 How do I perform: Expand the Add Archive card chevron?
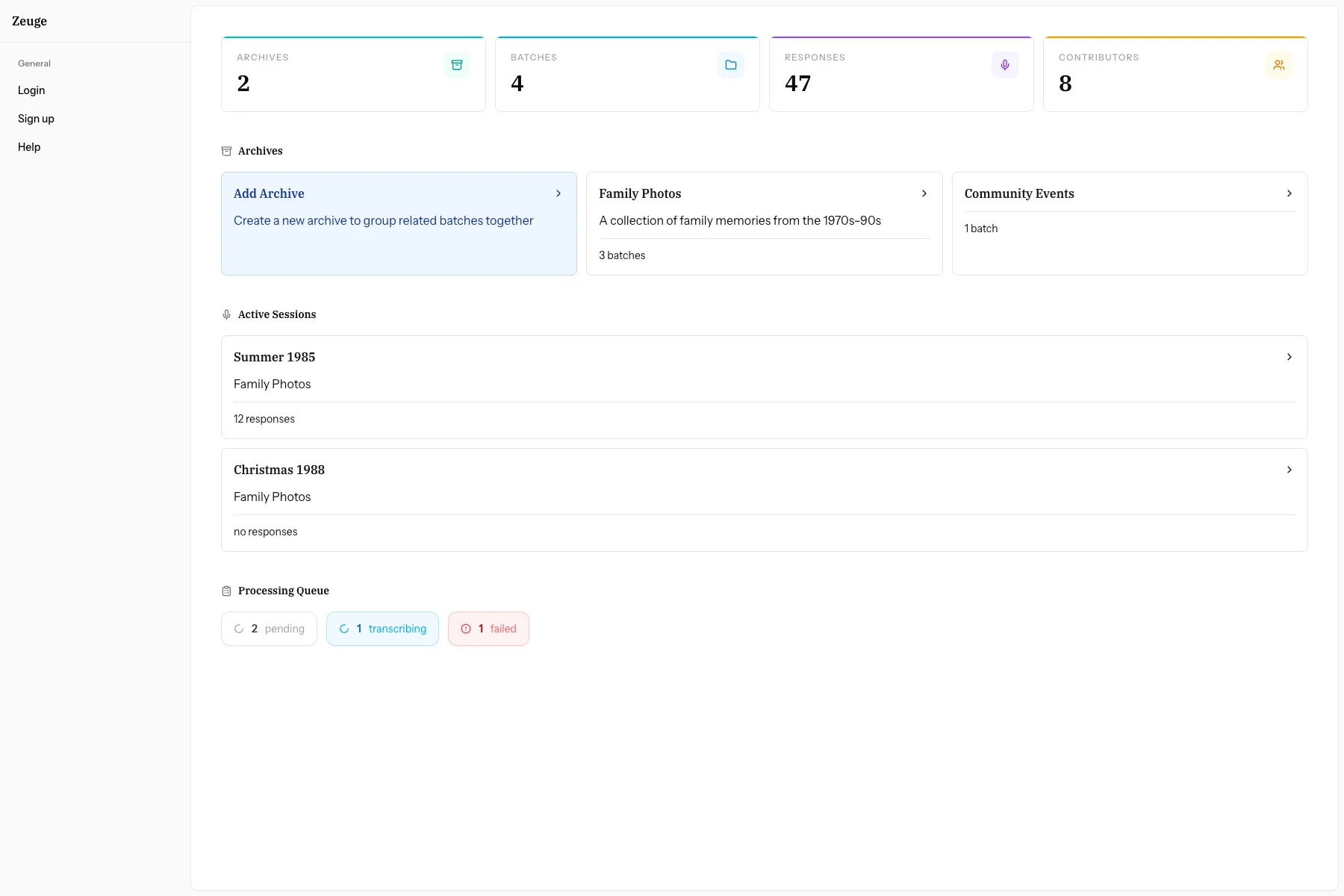(x=559, y=193)
